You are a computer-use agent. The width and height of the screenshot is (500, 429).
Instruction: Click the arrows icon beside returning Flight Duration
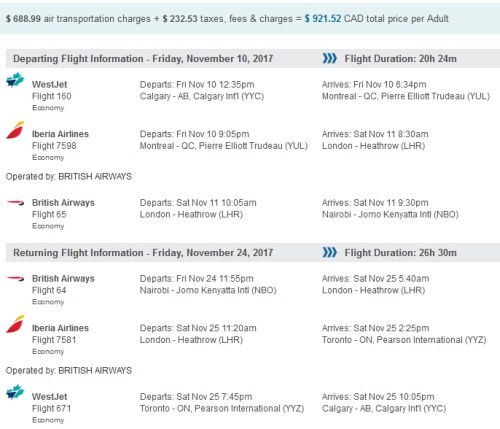point(330,252)
